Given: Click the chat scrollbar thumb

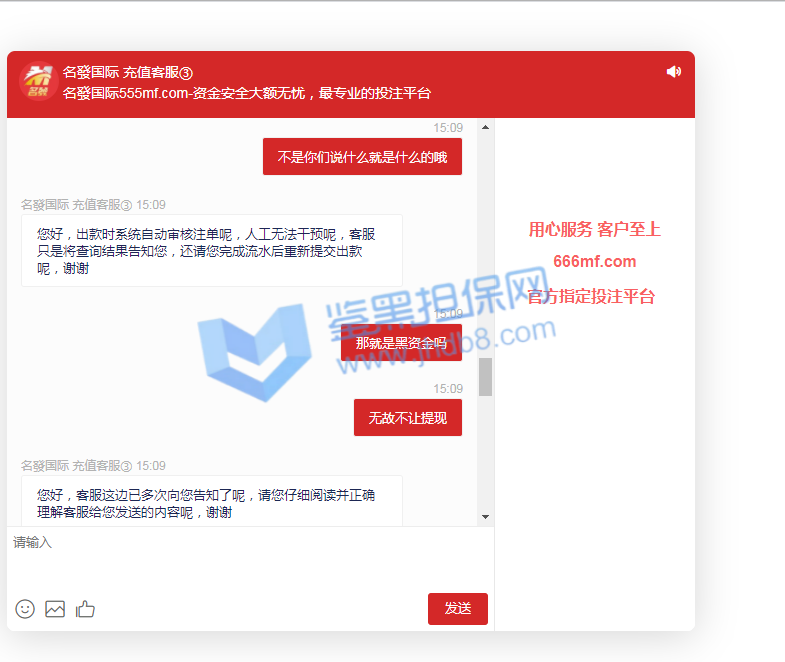Looking at the screenshot, I should click(x=485, y=377).
